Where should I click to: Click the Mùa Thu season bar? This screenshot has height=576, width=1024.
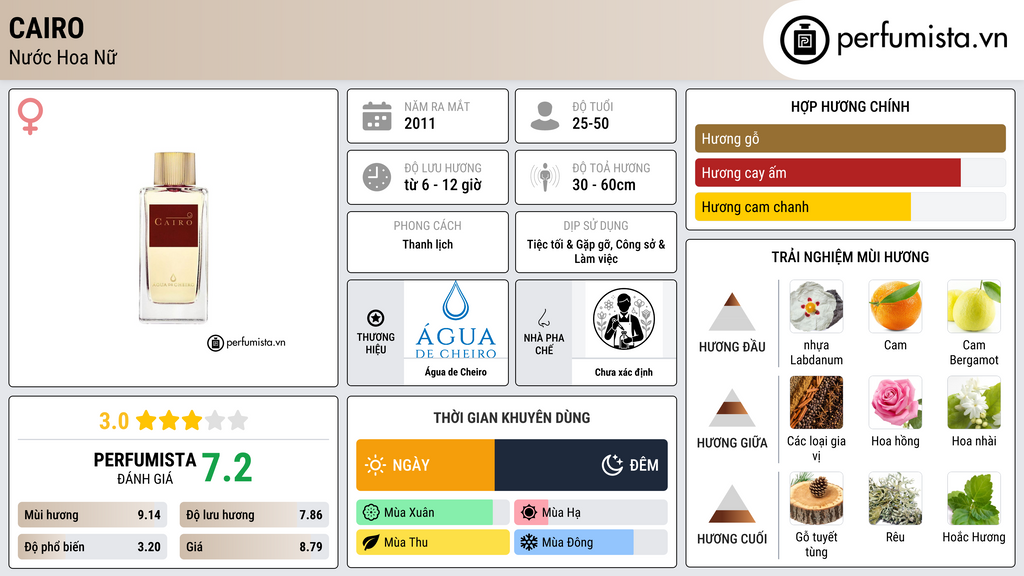coord(433,542)
